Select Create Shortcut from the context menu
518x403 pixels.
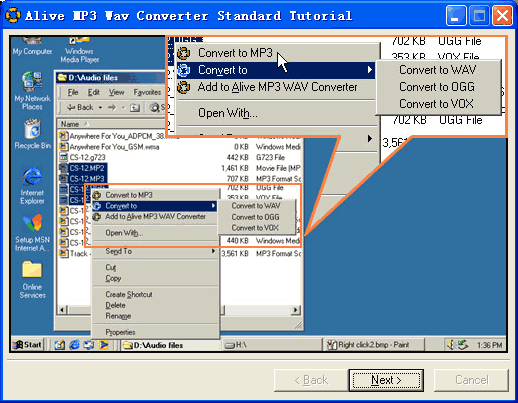129,294
